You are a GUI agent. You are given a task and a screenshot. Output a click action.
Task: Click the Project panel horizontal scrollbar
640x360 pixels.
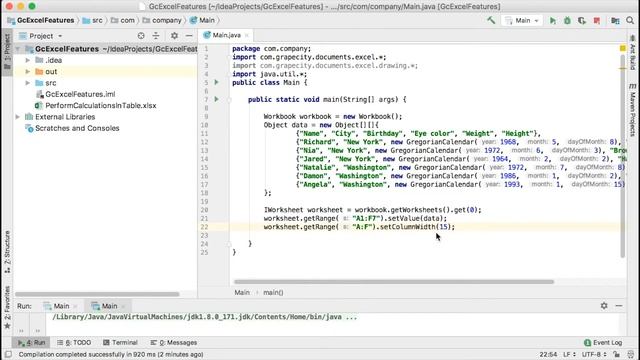tap(97, 294)
